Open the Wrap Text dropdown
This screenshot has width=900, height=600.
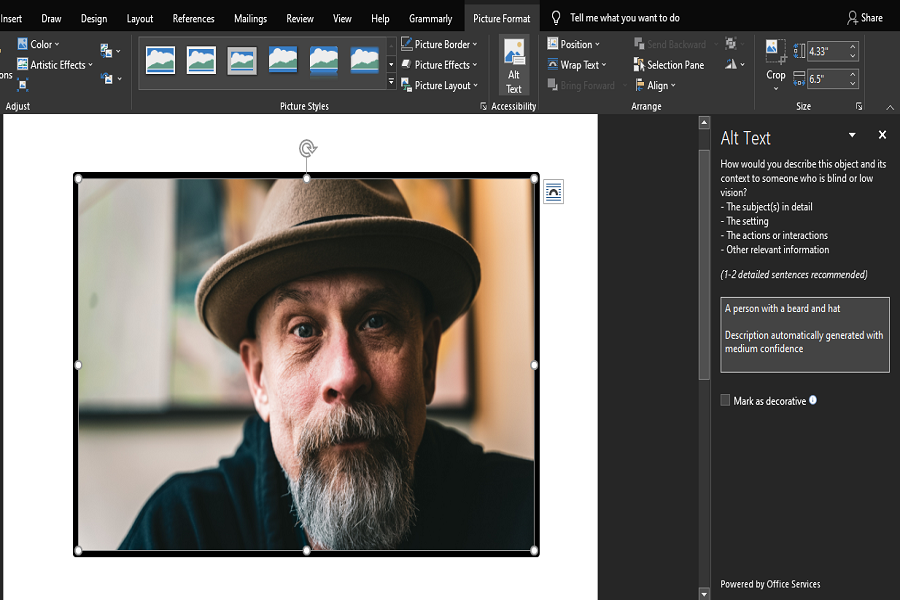(577, 64)
